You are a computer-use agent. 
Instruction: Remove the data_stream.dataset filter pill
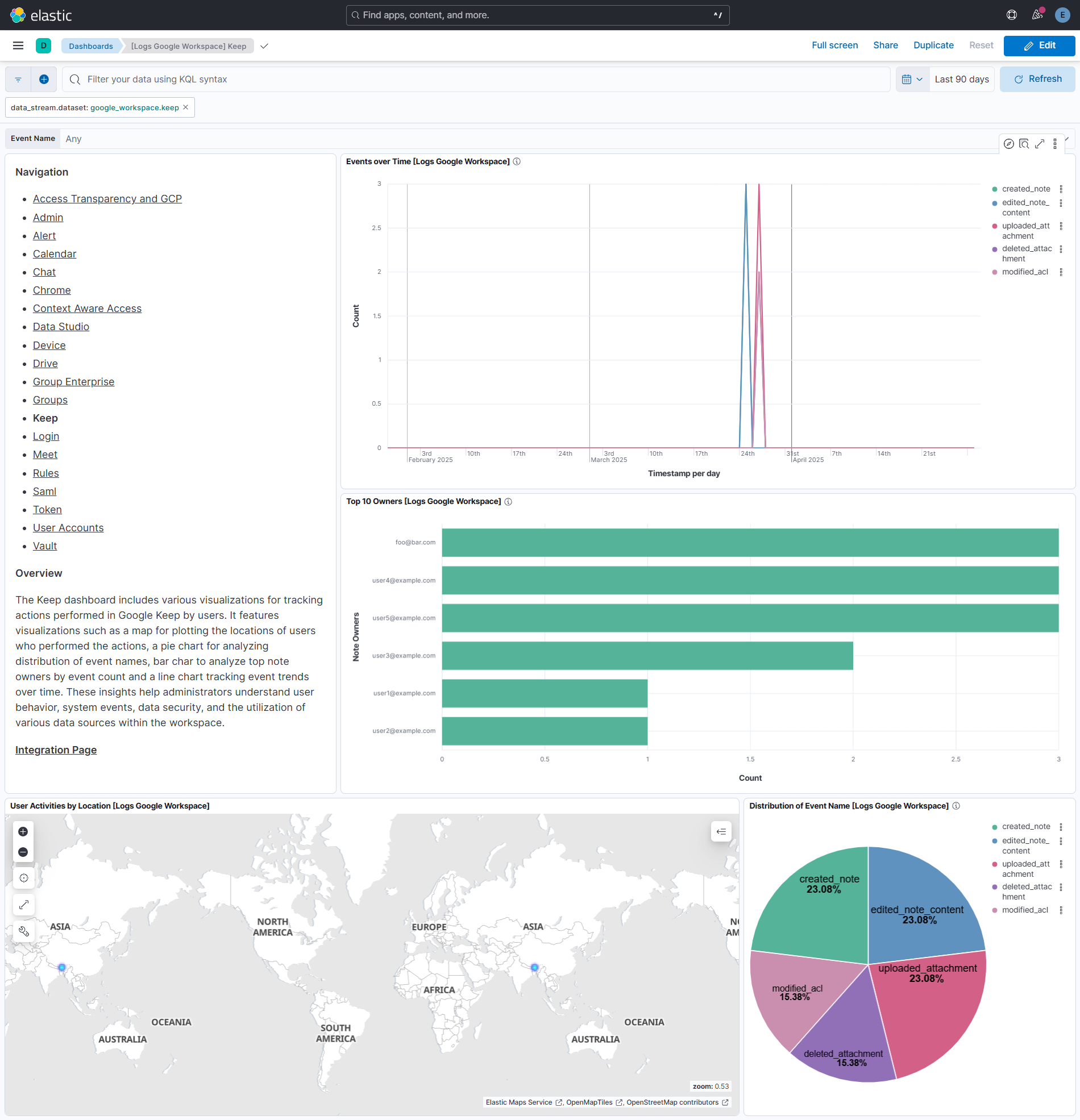click(186, 107)
